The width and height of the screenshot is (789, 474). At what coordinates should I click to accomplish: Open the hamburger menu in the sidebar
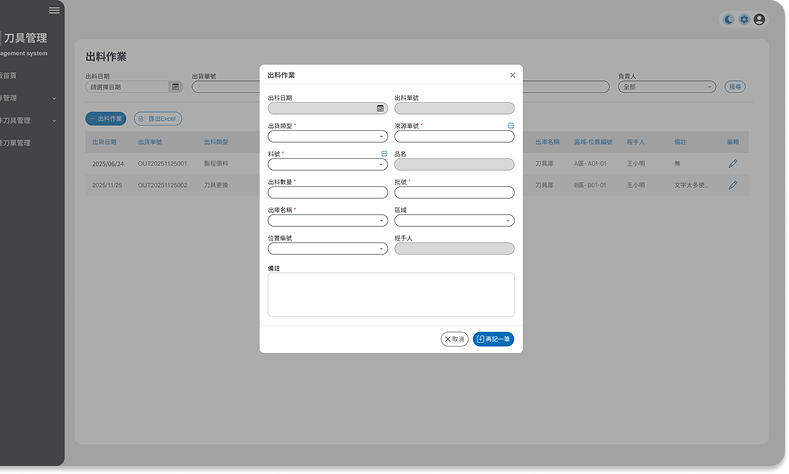click(x=54, y=10)
